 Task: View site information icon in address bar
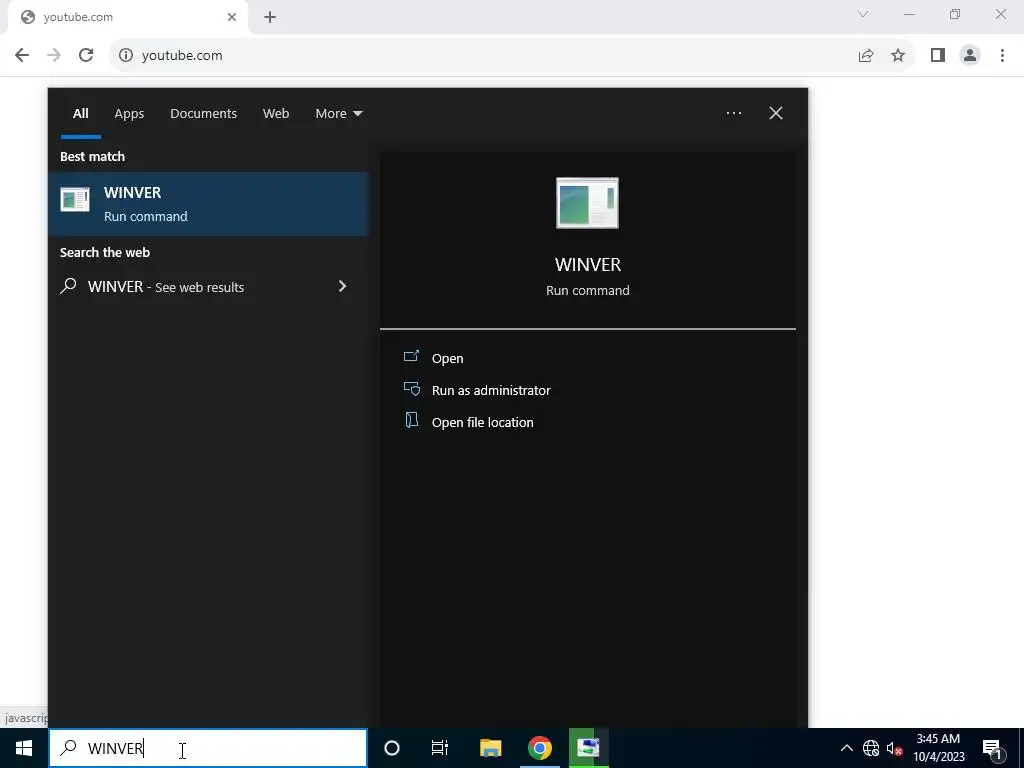(125, 56)
